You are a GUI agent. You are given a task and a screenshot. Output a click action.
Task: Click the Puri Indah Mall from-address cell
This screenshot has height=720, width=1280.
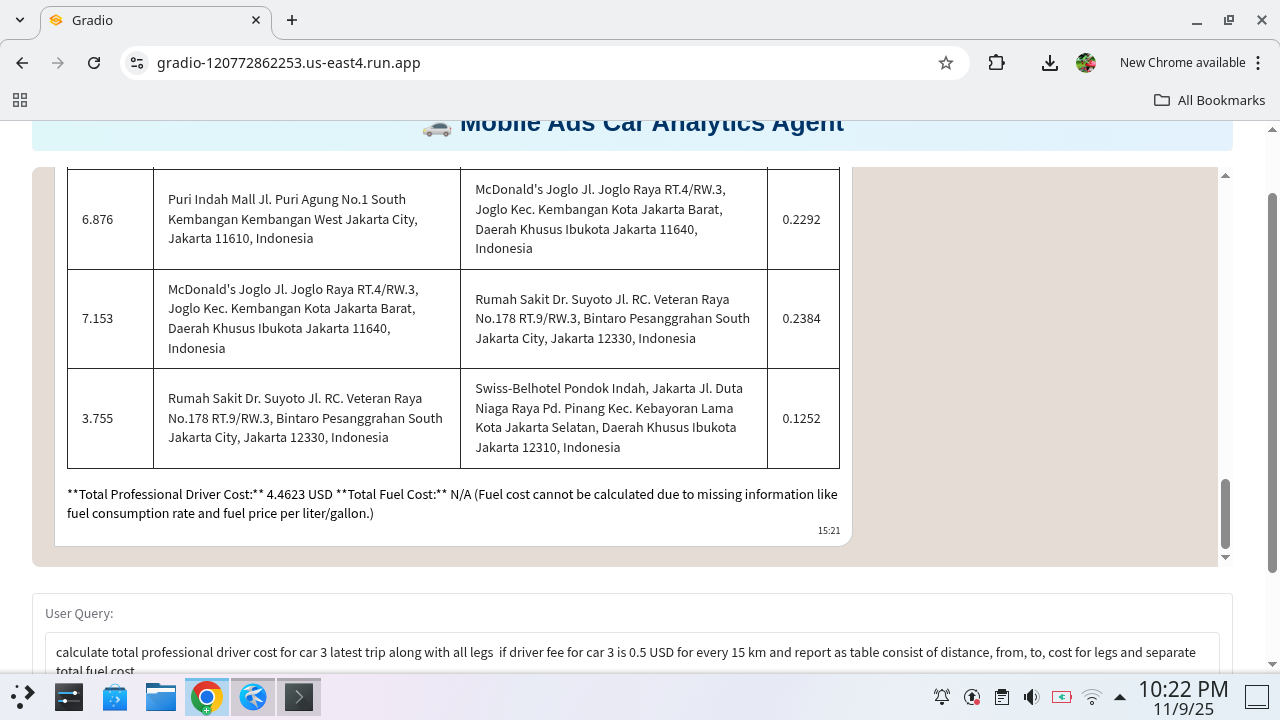307,219
